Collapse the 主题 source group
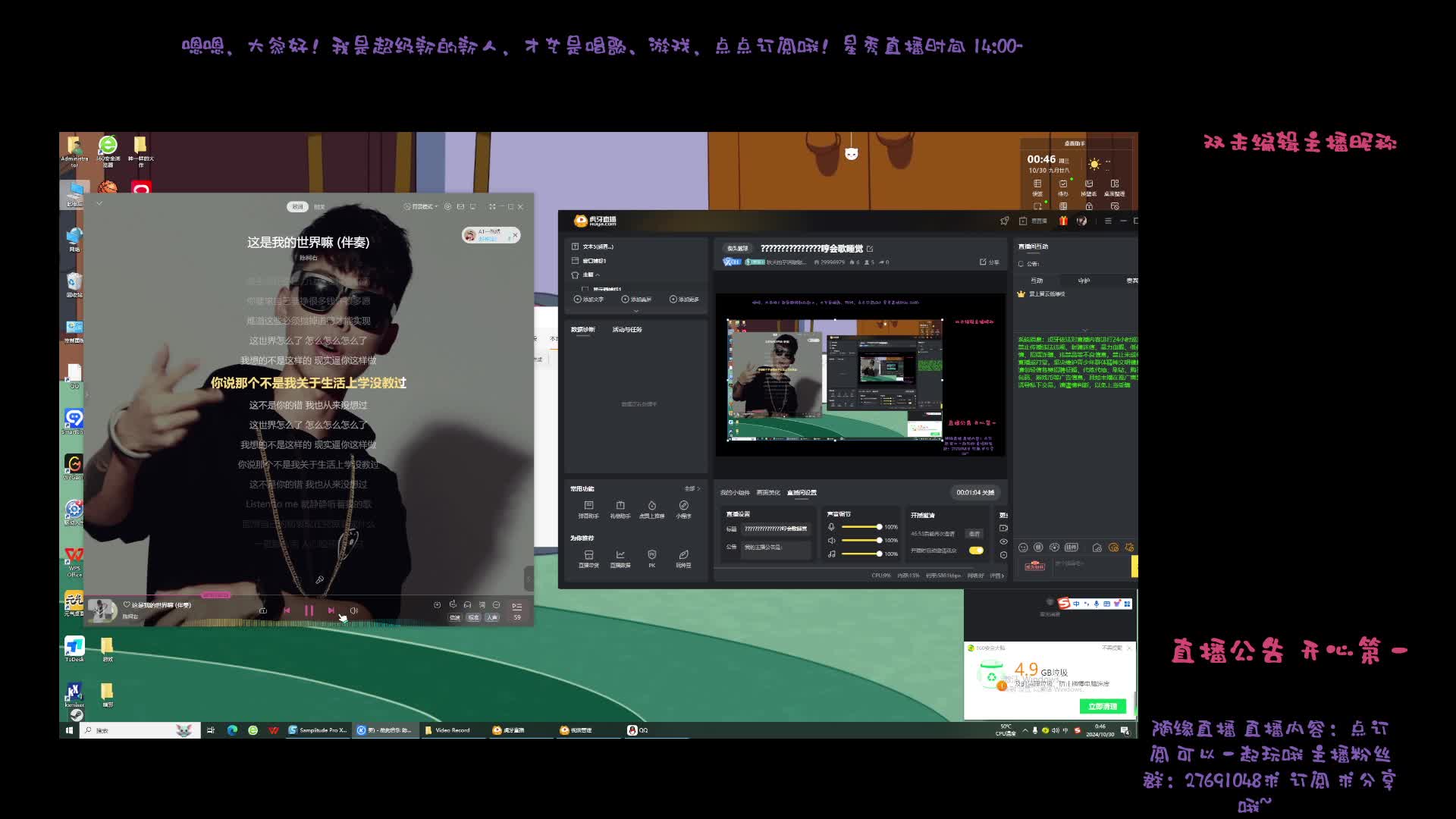This screenshot has height=819, width=1456. click(598, 275)
